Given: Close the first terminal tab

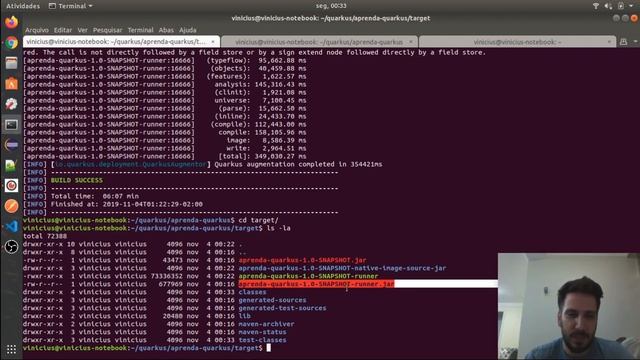Looking at the screenshot, I should (213, 42).
